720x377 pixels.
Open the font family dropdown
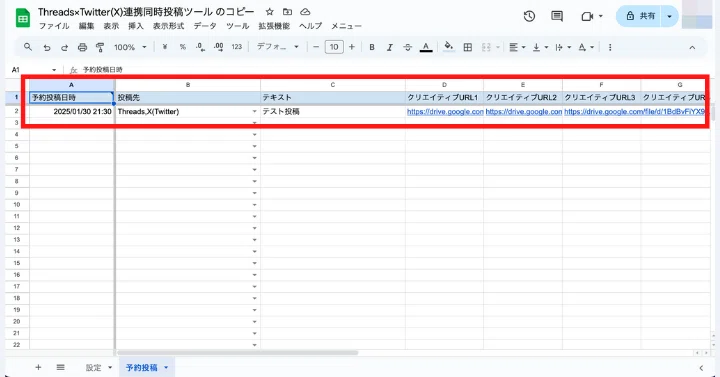[x=277, y=47]
